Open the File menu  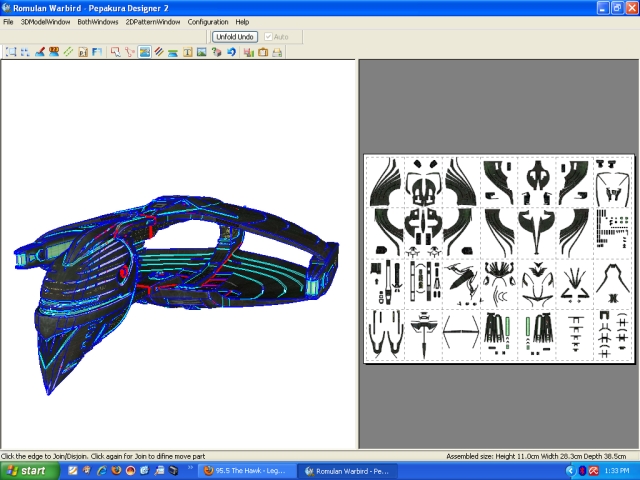tap(8, 22)
